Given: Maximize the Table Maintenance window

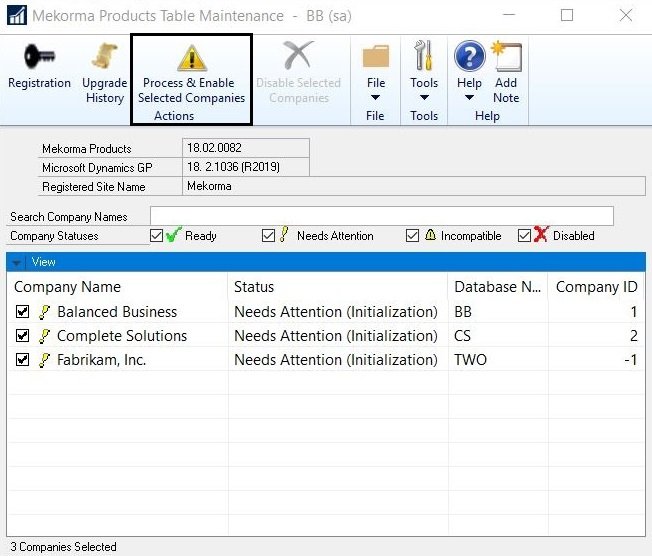Looking at the screenshot, I should pos(567,15).
